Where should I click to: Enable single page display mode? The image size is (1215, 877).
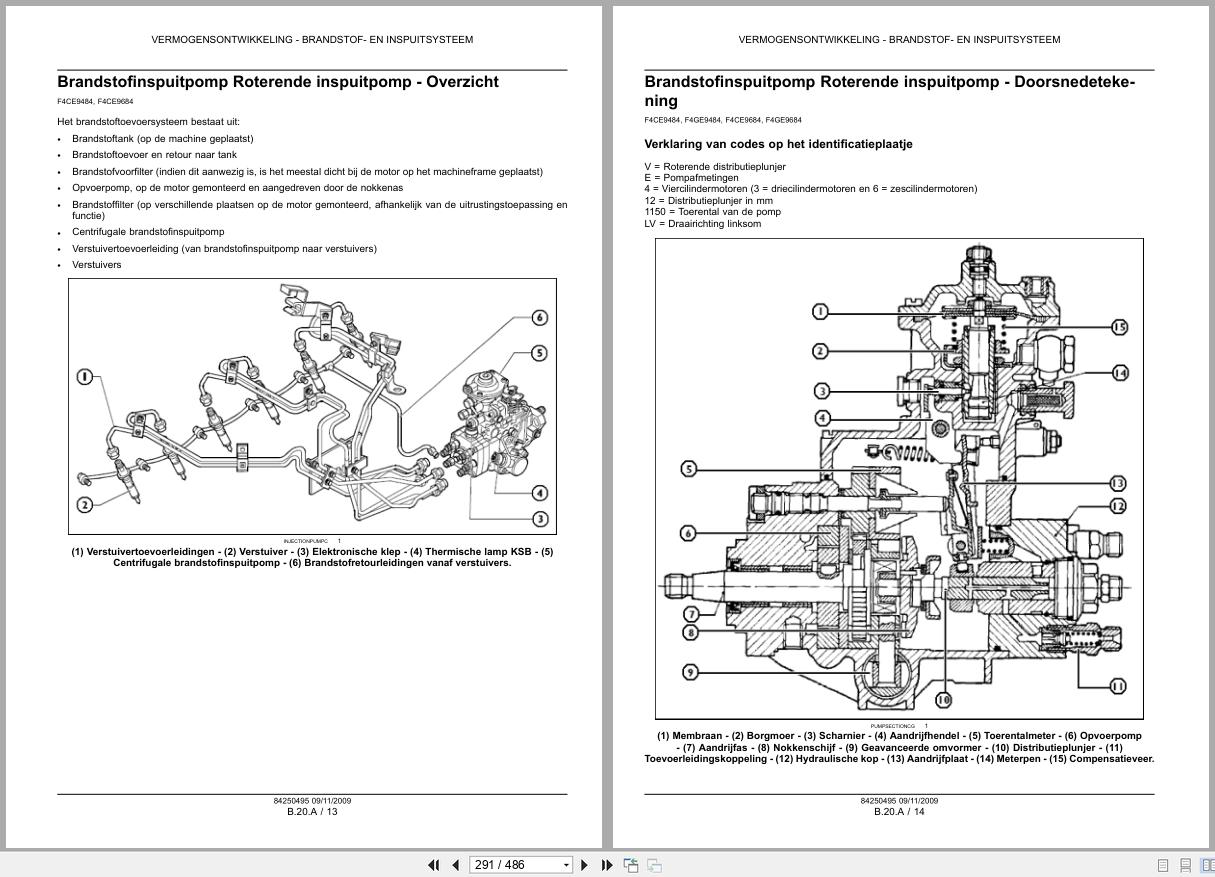pos(1163,865)
